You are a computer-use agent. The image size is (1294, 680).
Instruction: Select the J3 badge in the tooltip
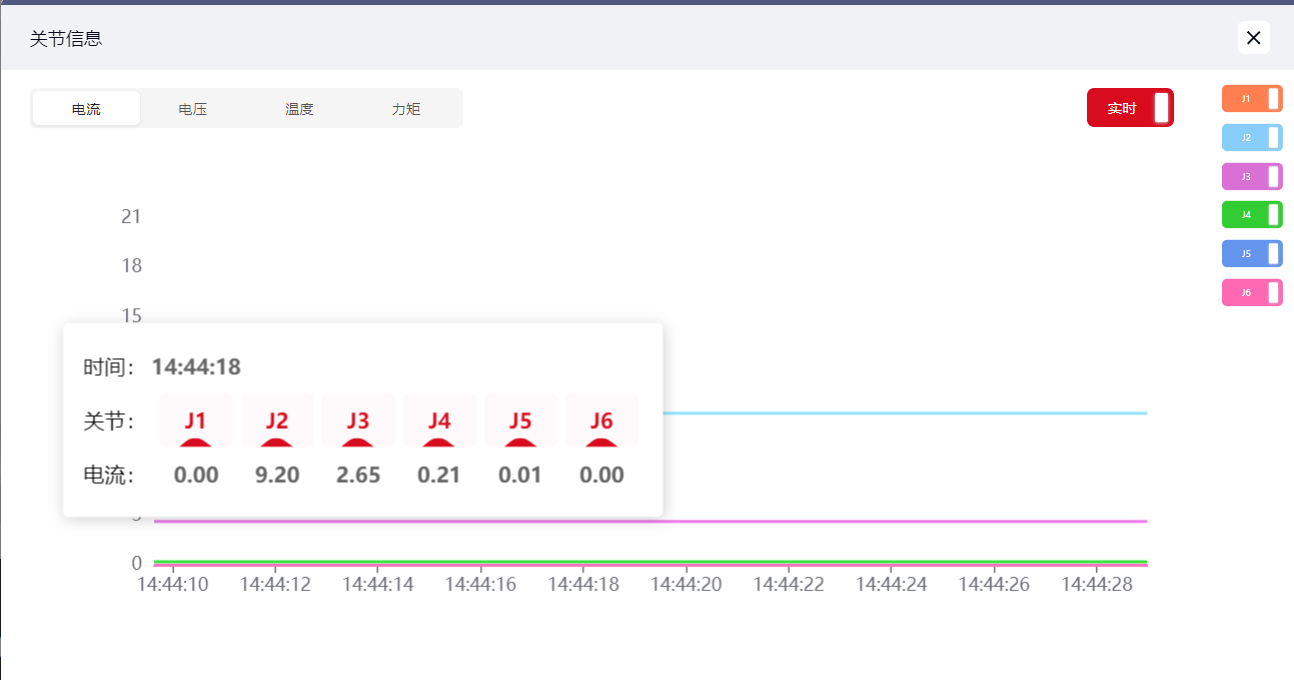click(x=358, y=420)
